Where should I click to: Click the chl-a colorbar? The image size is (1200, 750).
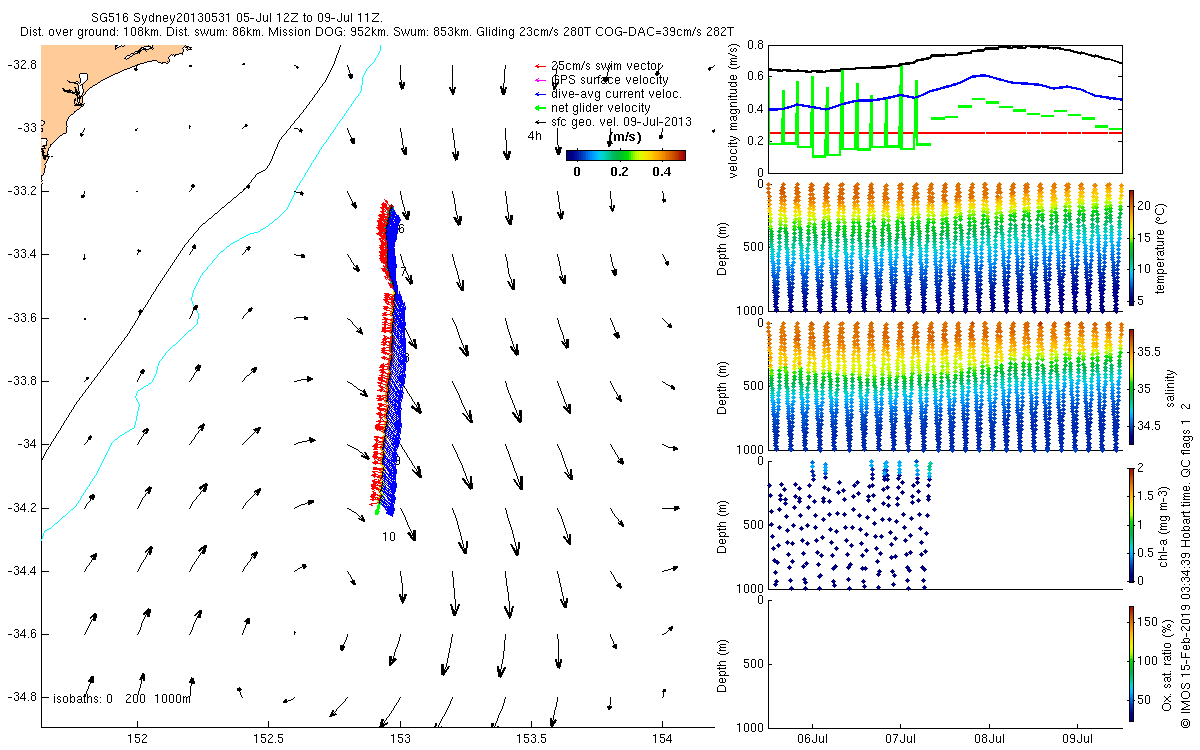[1132, 524]
